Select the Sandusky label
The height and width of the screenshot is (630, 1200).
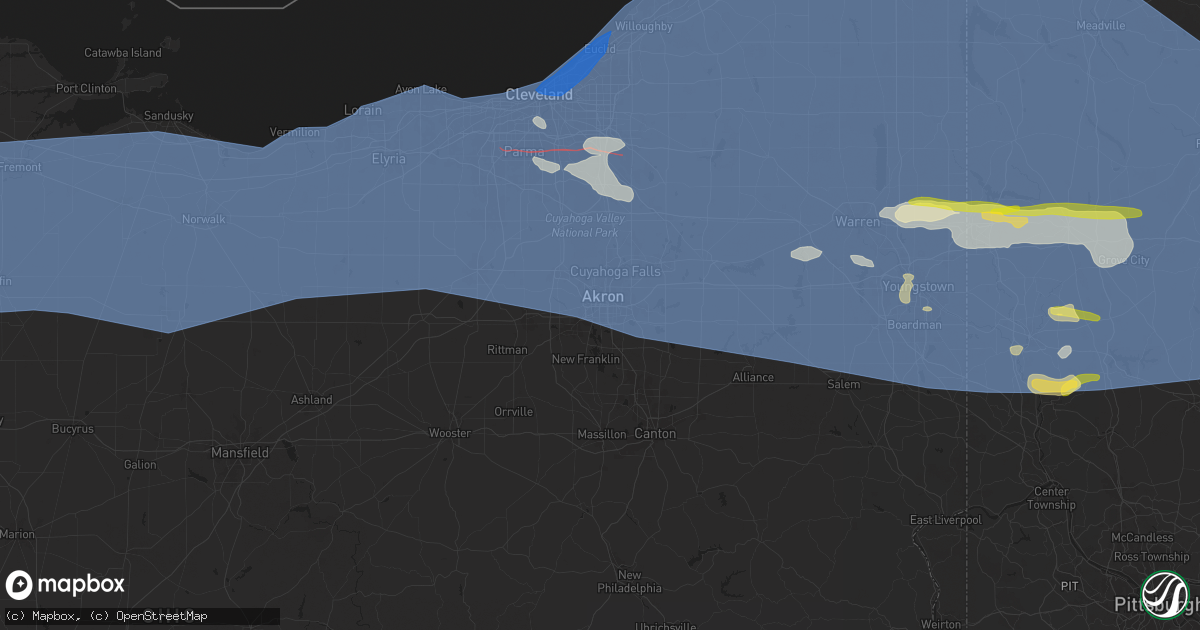pos(168,116)
